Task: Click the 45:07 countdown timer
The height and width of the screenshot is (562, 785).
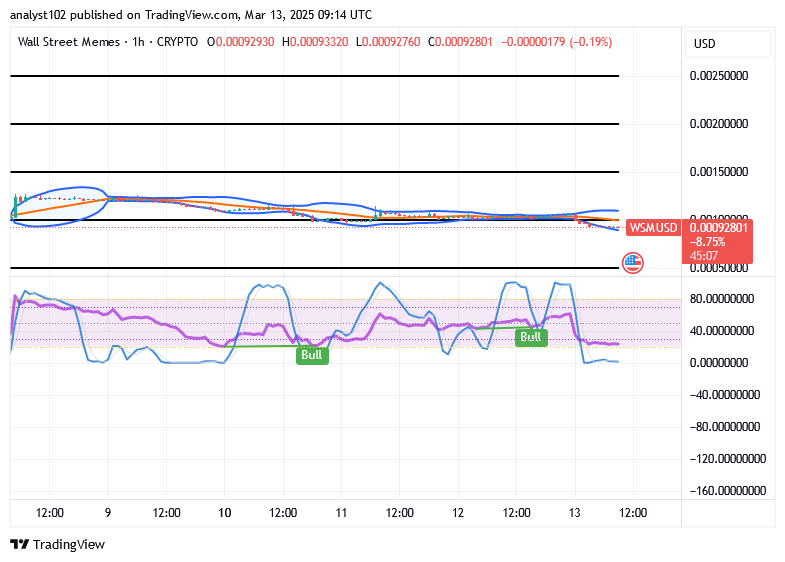Action: click(x=704, y=256)
